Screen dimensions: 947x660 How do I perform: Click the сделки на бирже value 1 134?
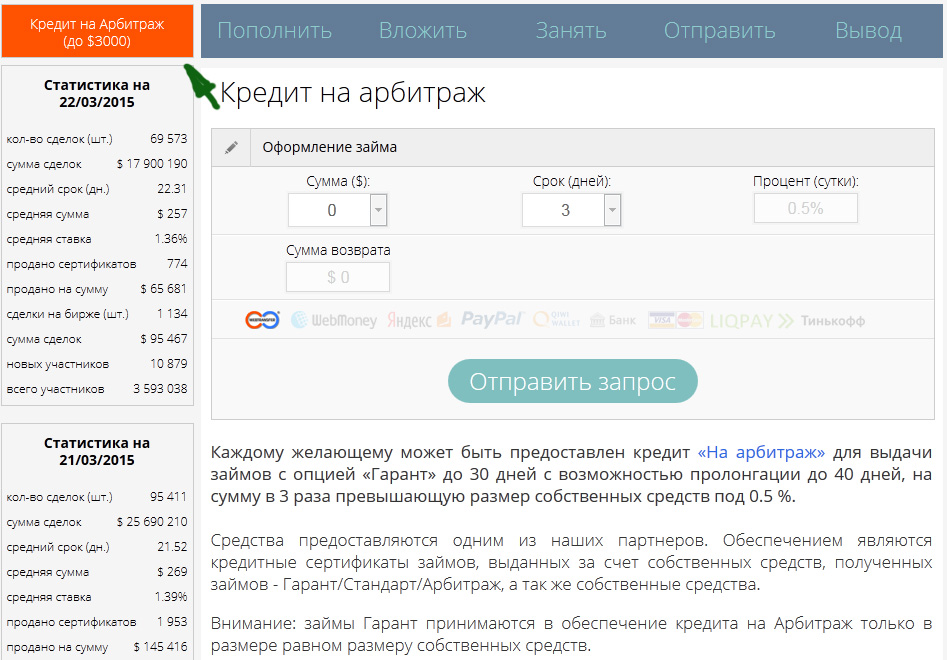[x=172, y=314]
